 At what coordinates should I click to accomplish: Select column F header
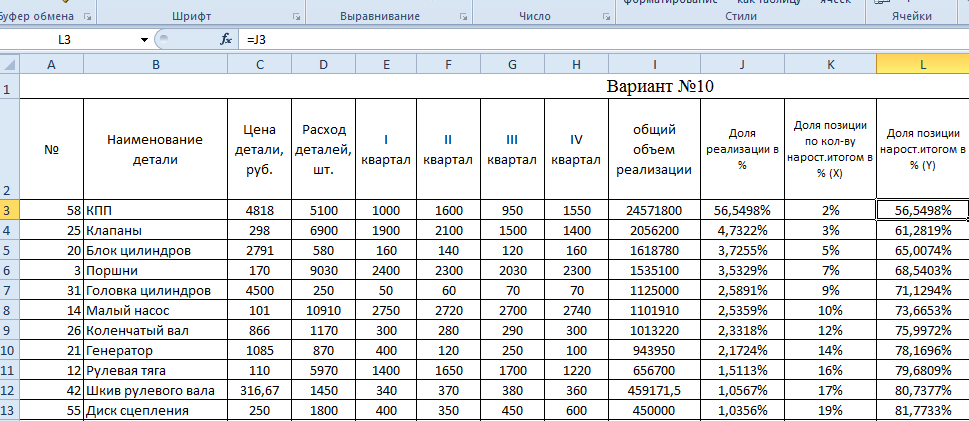point(449,64)
